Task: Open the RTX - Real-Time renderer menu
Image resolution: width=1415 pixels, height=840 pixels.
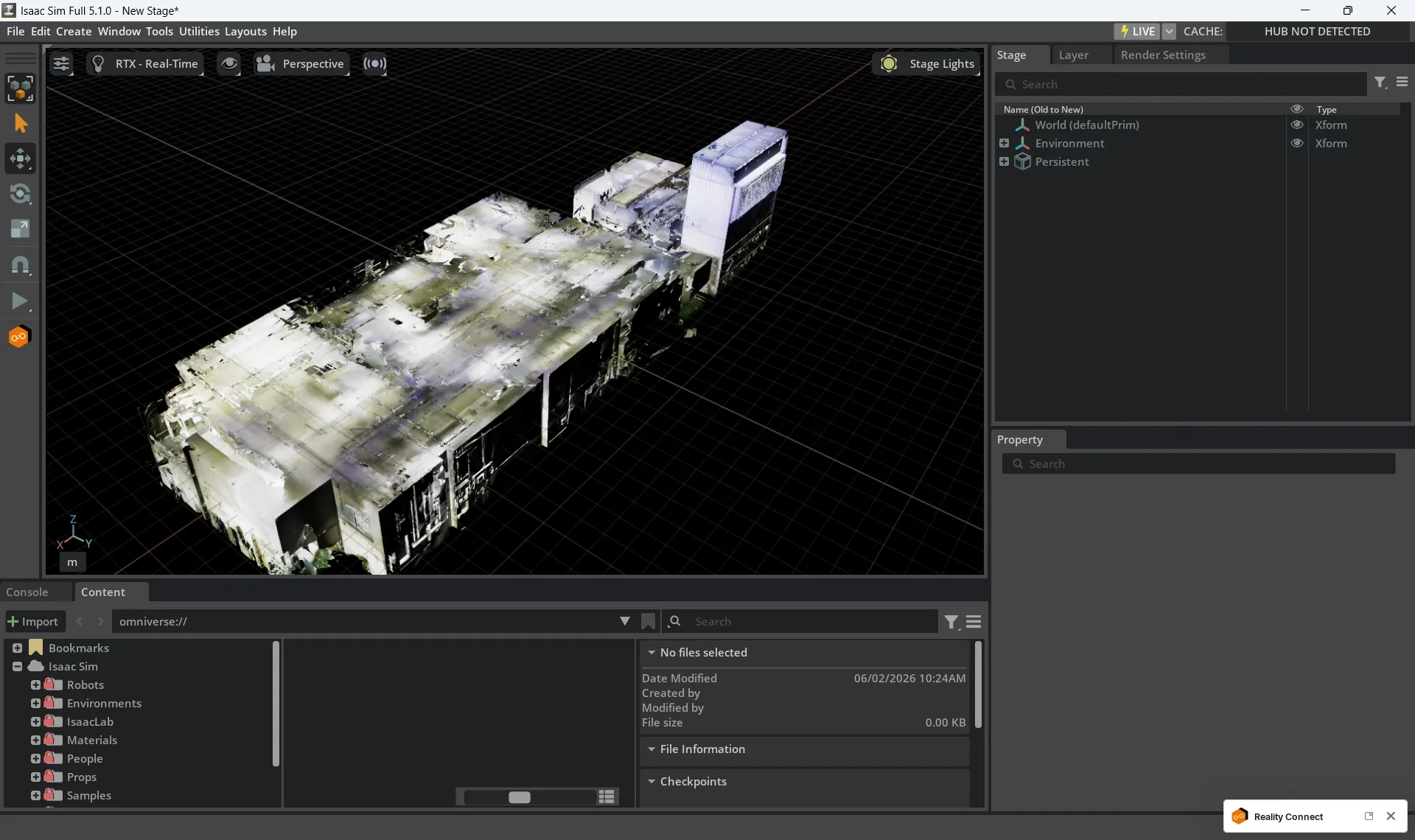Action: coord(145,64)
